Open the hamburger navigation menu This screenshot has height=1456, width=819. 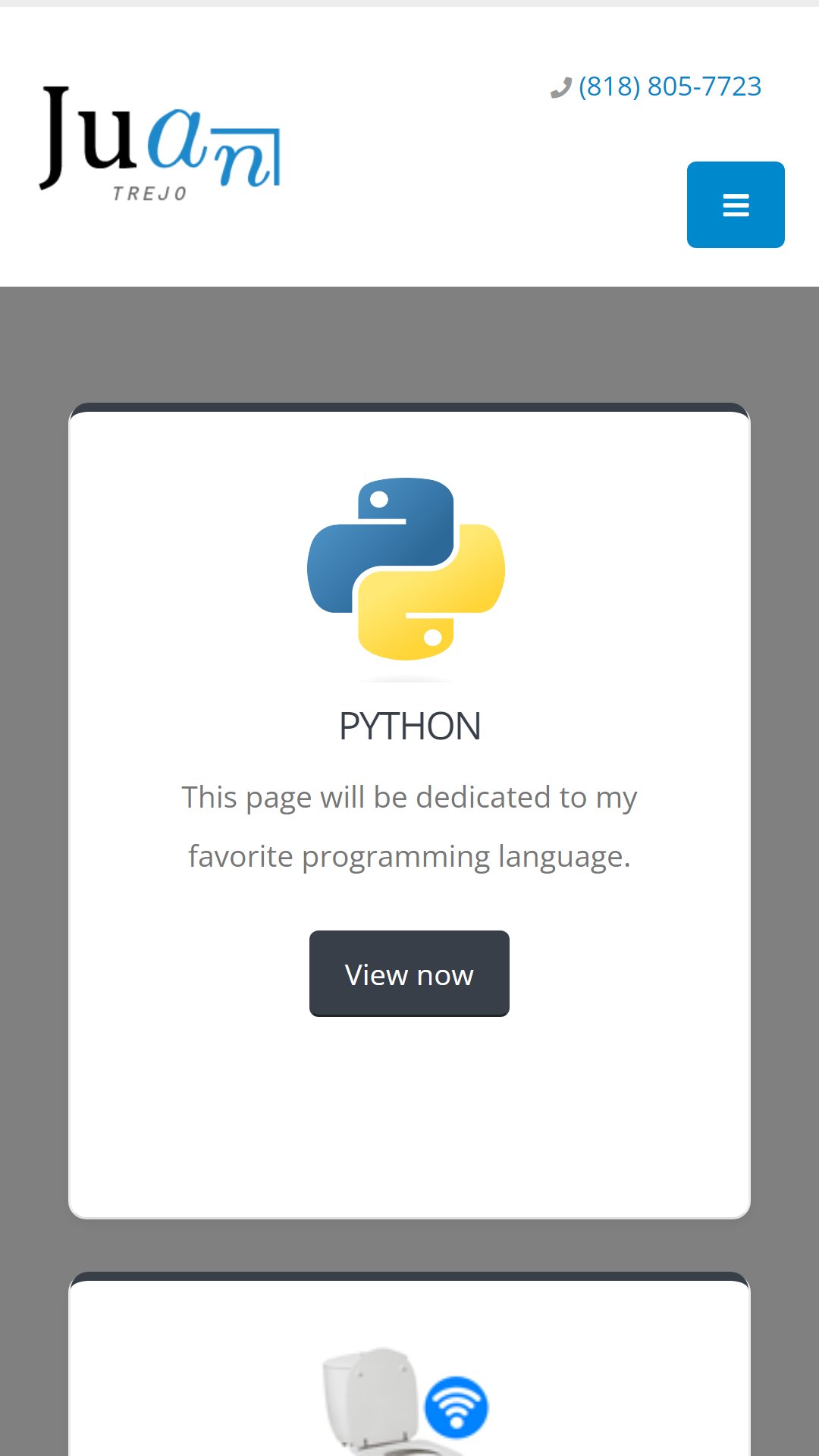point(736,205)
